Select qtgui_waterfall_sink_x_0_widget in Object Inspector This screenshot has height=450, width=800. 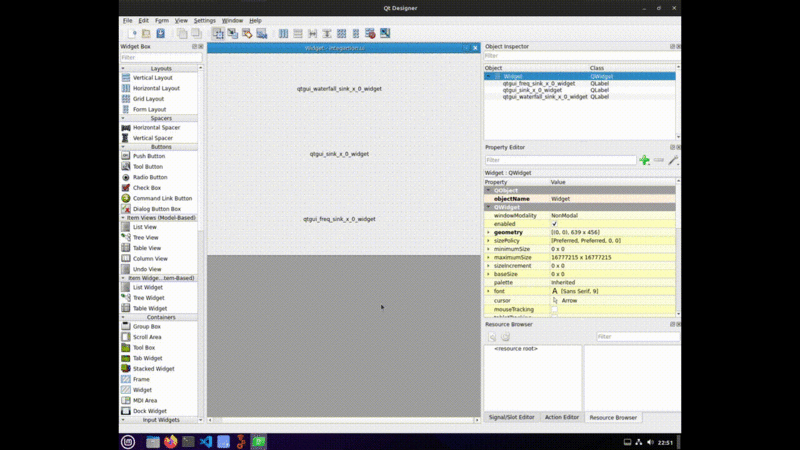pyautogui.click(x=545, y=96)
